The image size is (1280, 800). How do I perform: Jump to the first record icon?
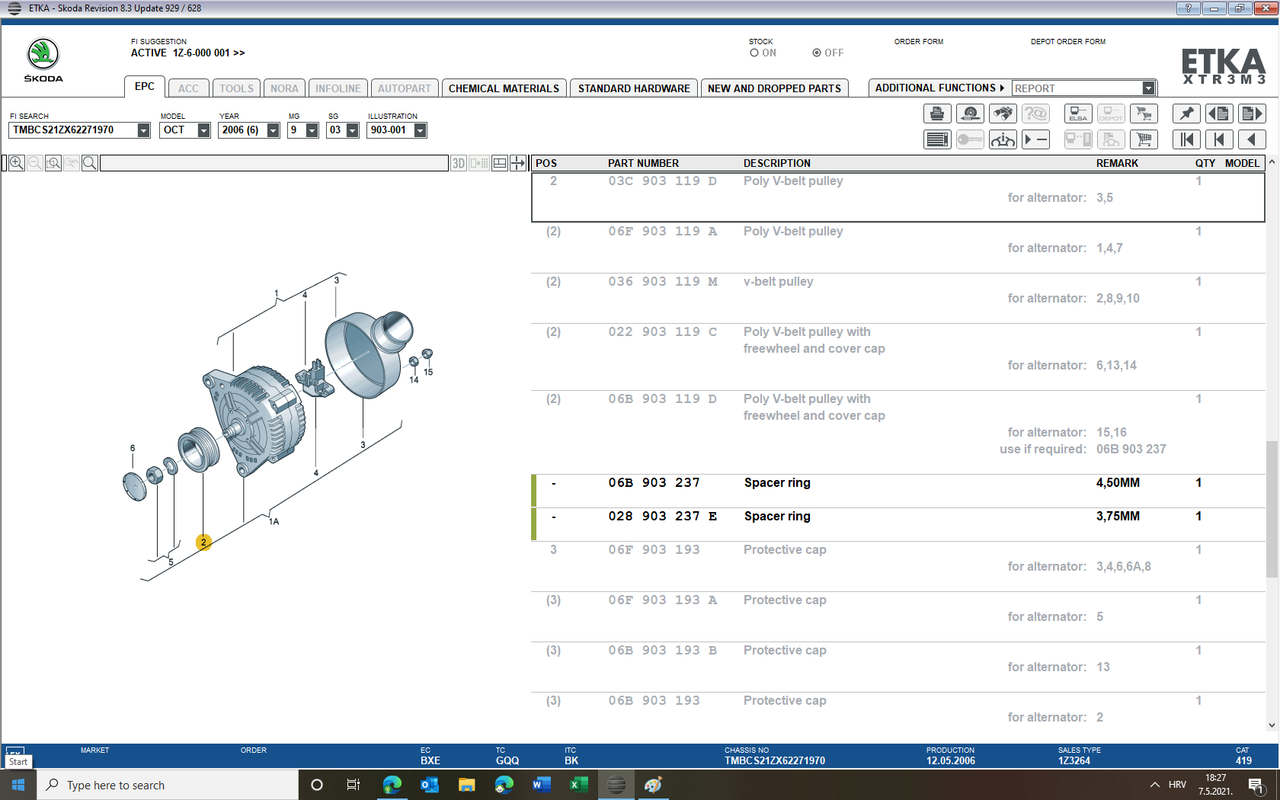[x=1187, y=140]
